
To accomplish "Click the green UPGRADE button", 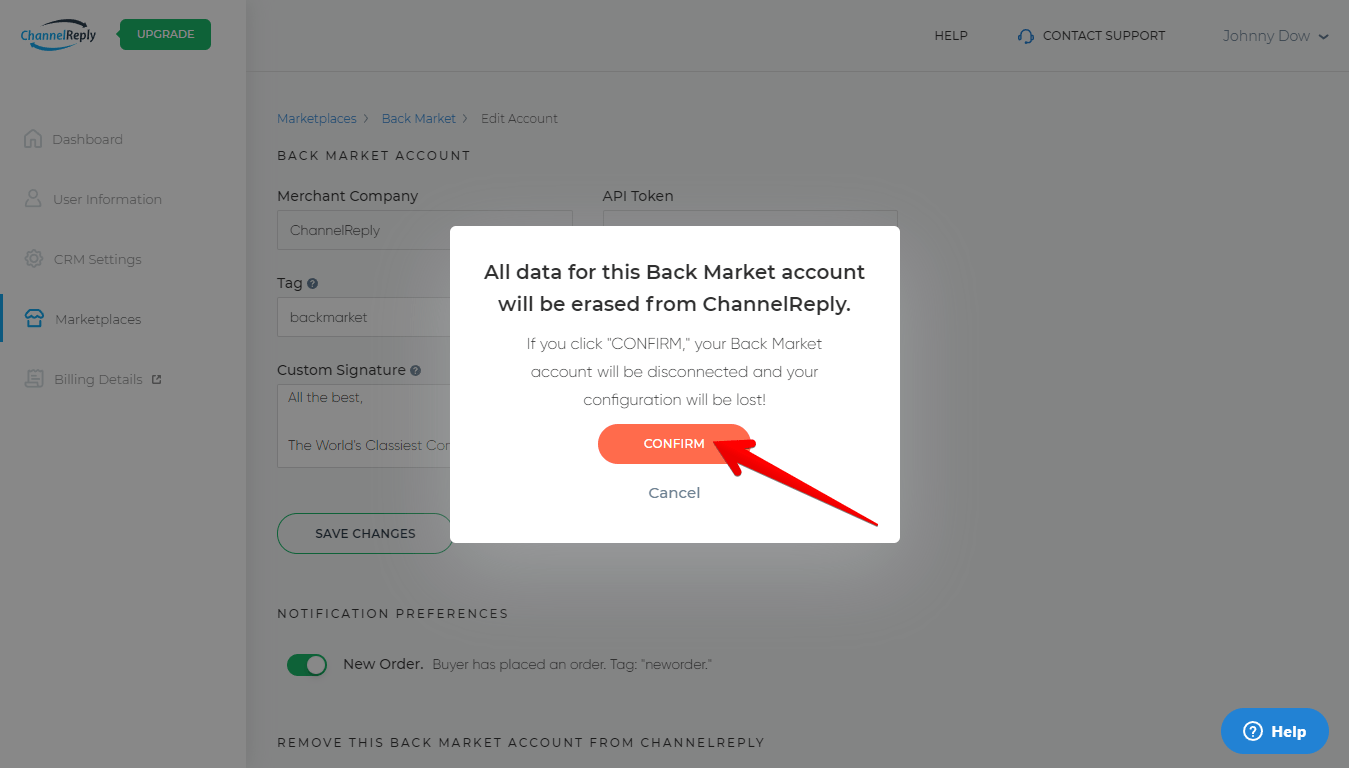I will (164, 33).
